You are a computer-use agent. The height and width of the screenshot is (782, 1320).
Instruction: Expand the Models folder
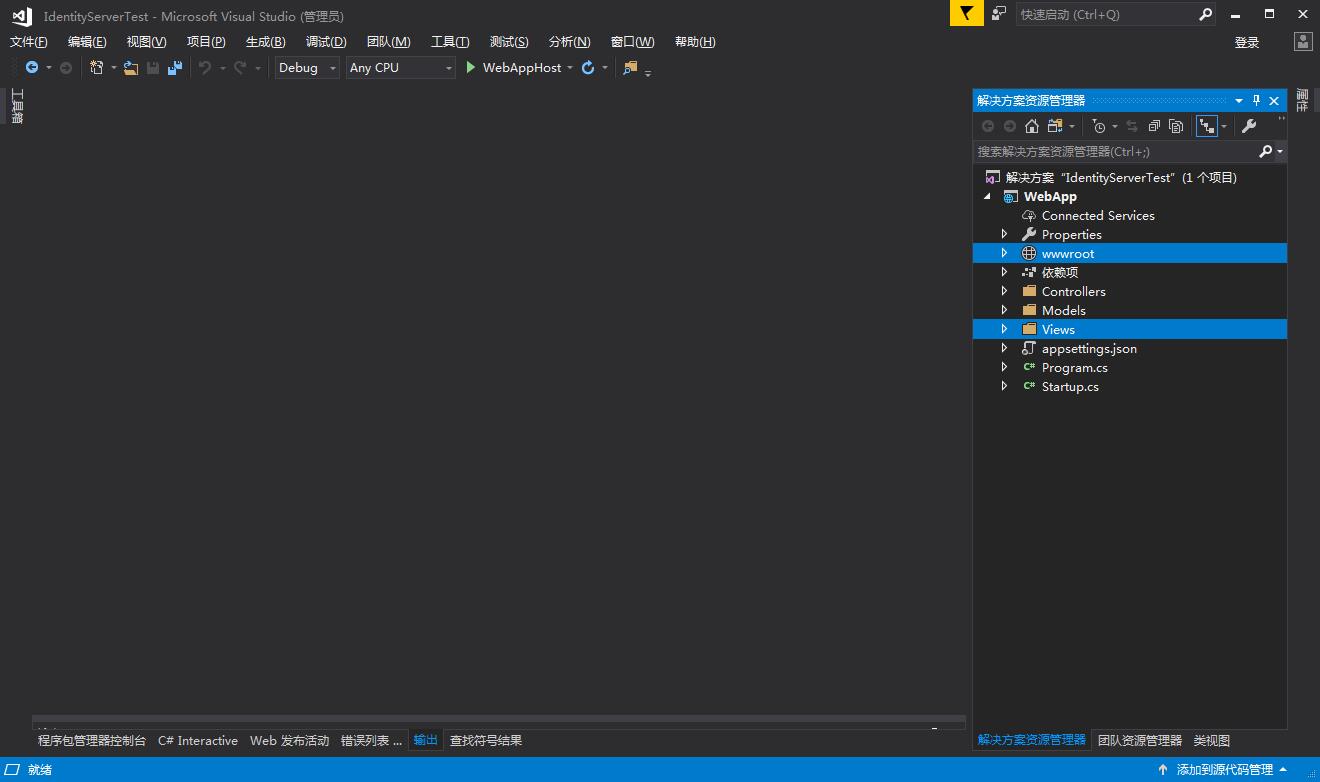1005,311
